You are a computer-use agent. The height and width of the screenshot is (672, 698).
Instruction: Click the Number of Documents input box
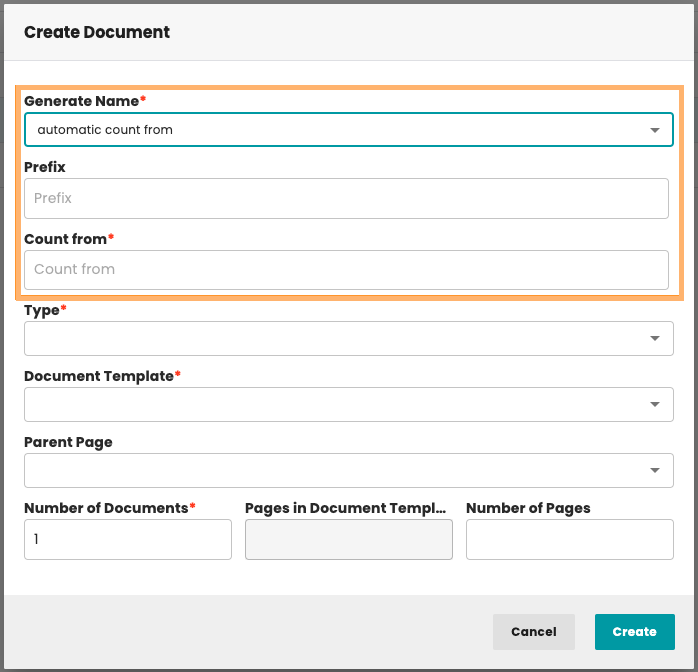128,540
